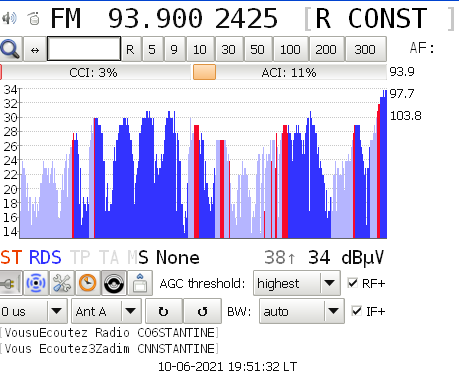Click the tuned frequency 93.900 display
This screenshot has height=375, width=459.
[x=155, y=18]
